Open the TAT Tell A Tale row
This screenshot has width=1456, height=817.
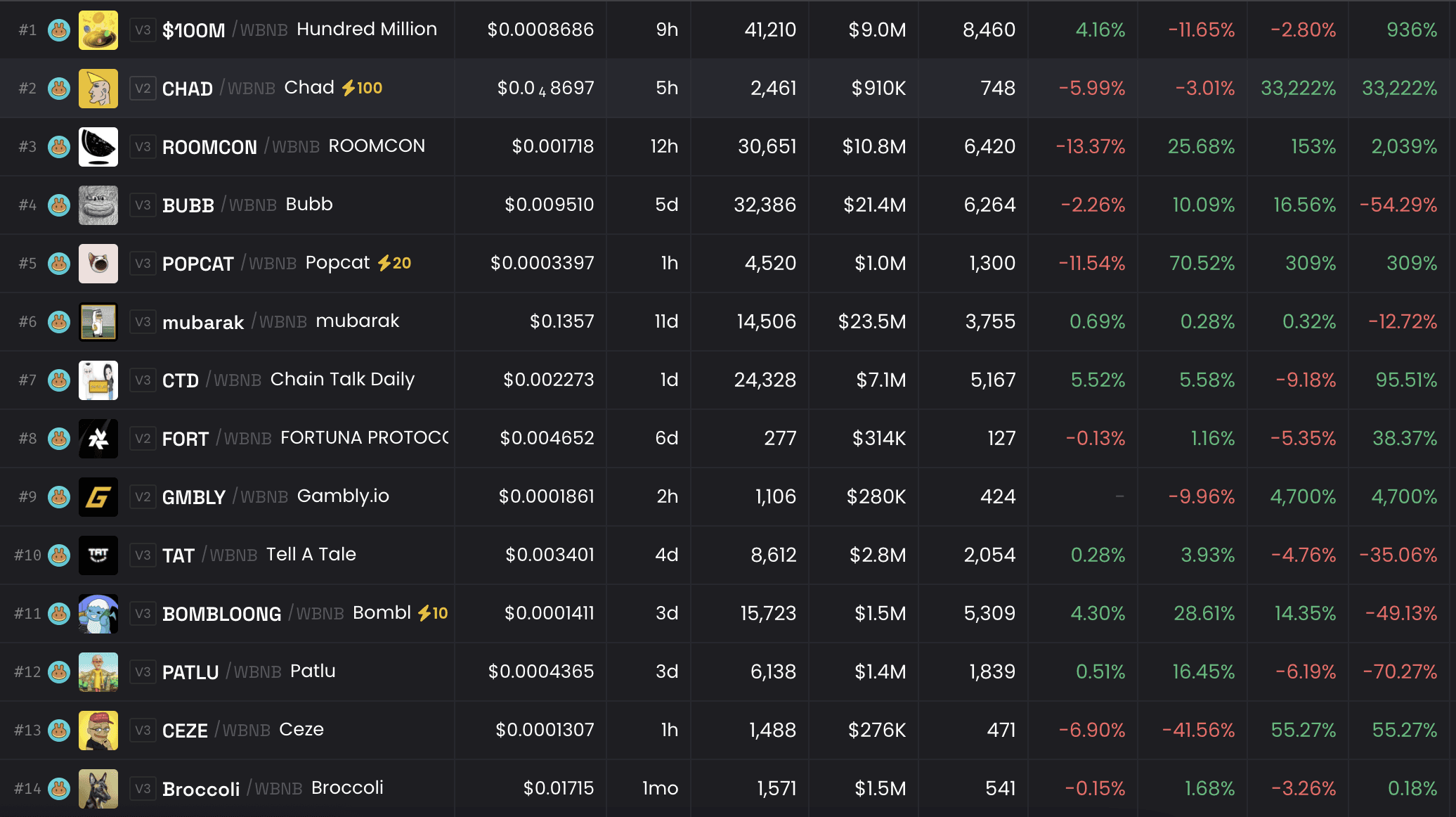point(728,555)
